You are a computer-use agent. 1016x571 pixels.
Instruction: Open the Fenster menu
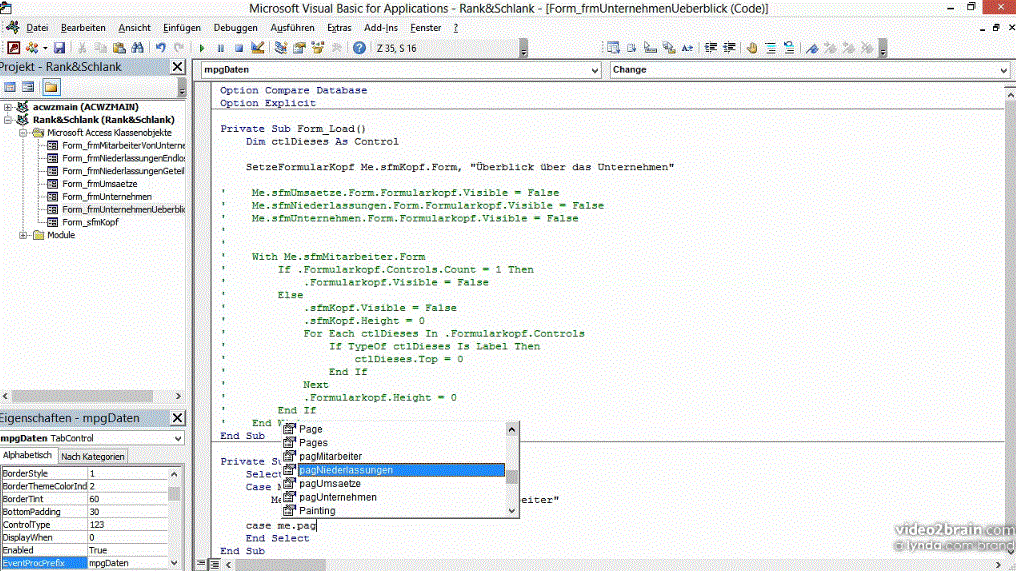(425, 28)
